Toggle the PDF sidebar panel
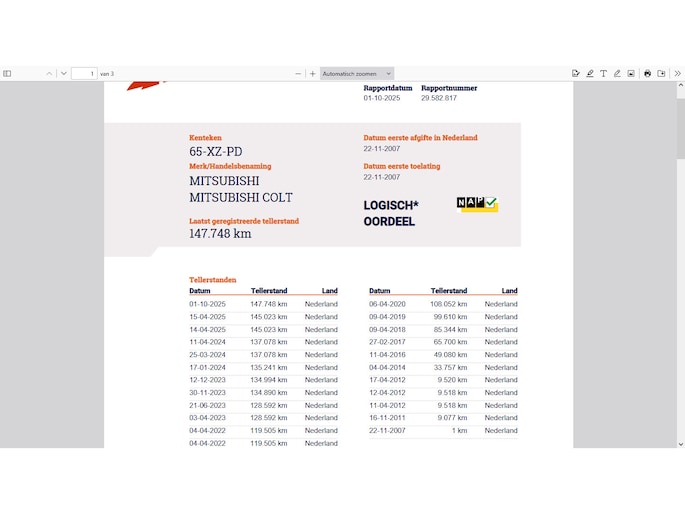Image resolution: width=685 pixels, height=514 pixels. tap(7, 73)
